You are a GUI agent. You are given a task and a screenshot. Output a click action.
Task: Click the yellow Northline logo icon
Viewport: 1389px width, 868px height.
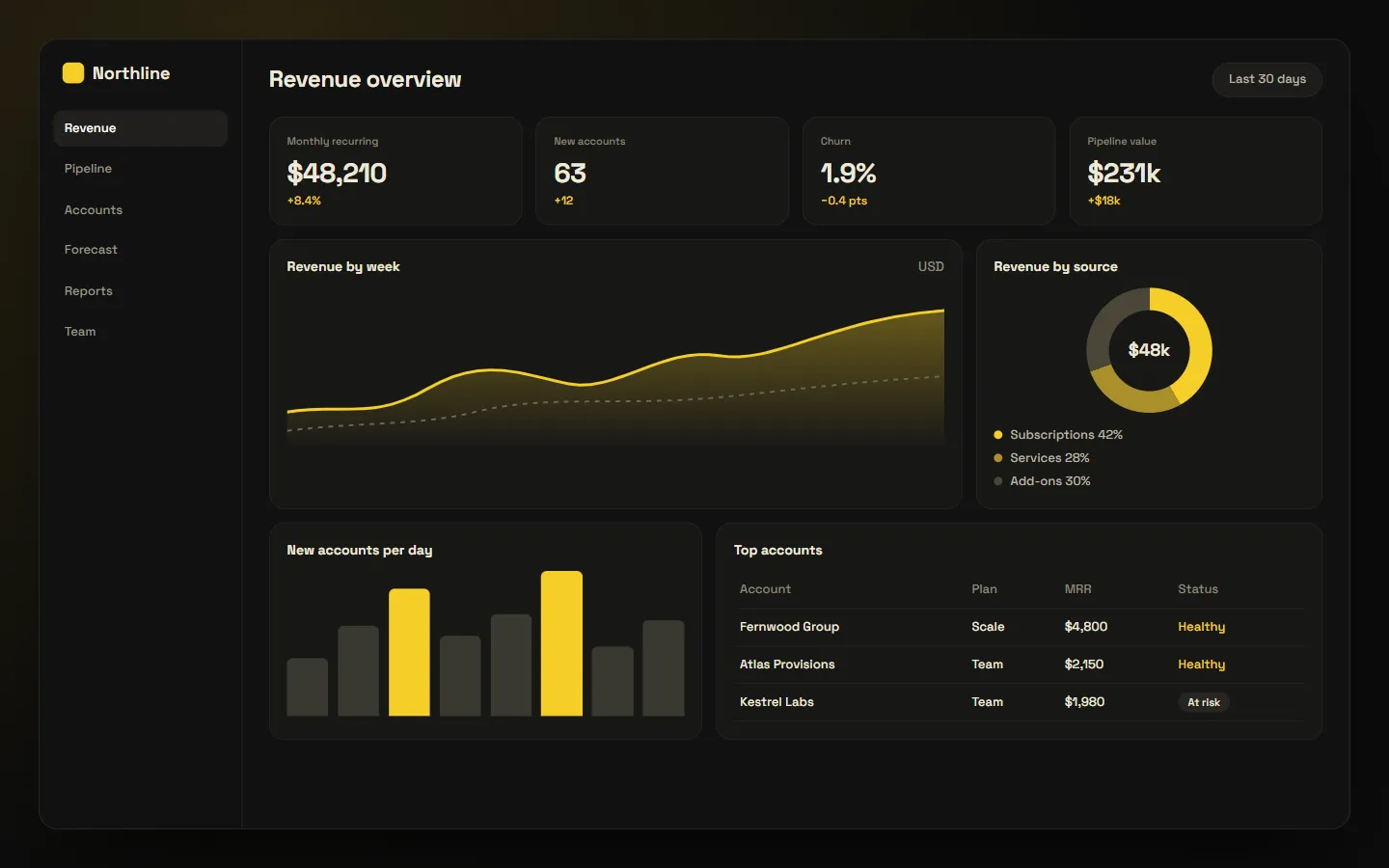73,73
